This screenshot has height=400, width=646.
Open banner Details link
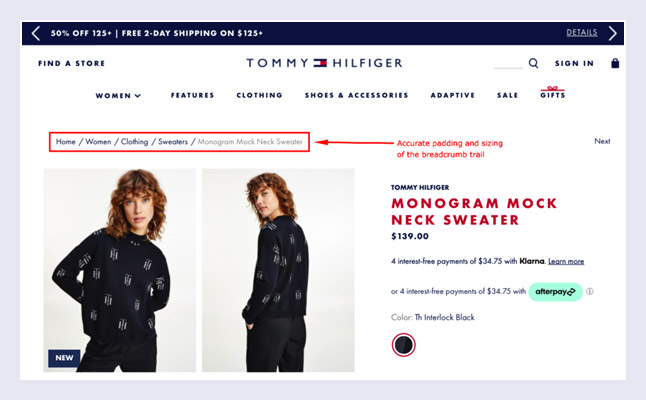[x=582, y=33]
